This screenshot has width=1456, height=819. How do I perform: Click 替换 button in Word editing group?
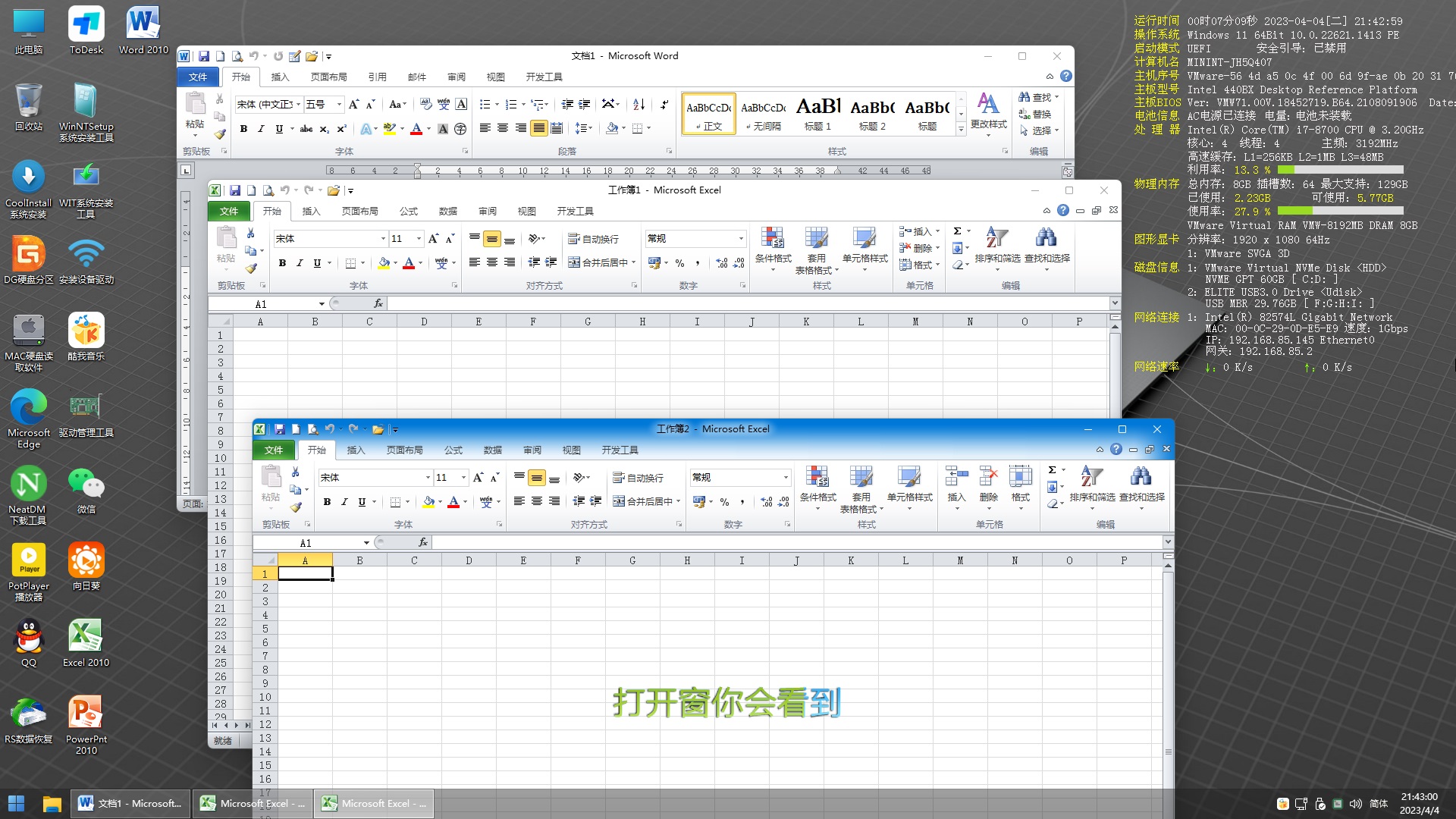click(1036, 114)
